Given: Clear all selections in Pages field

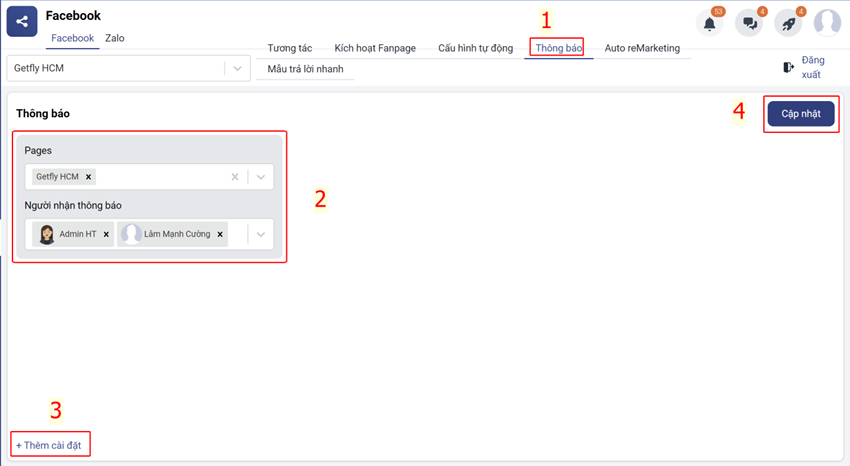Looking at the screenshot, I should (235, 177).
